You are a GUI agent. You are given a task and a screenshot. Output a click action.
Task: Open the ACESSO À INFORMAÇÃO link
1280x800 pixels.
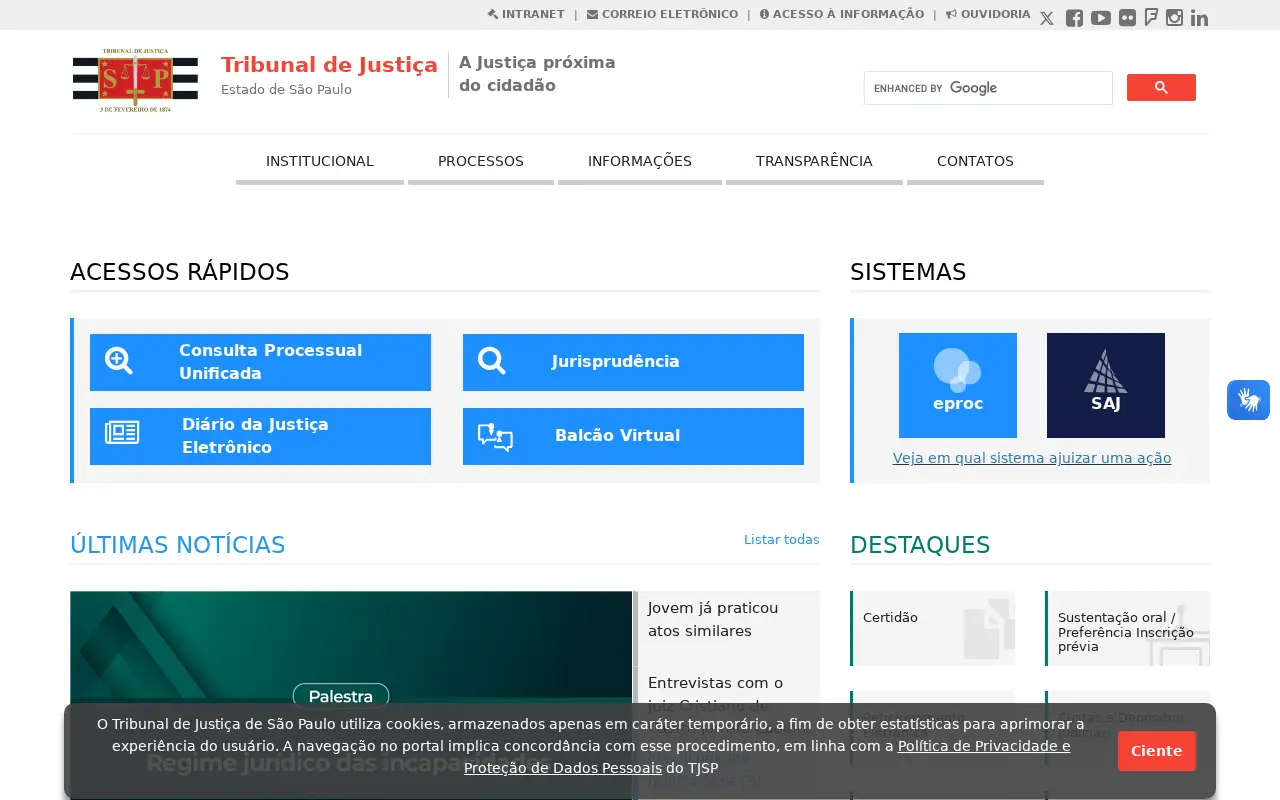point(841,14)
